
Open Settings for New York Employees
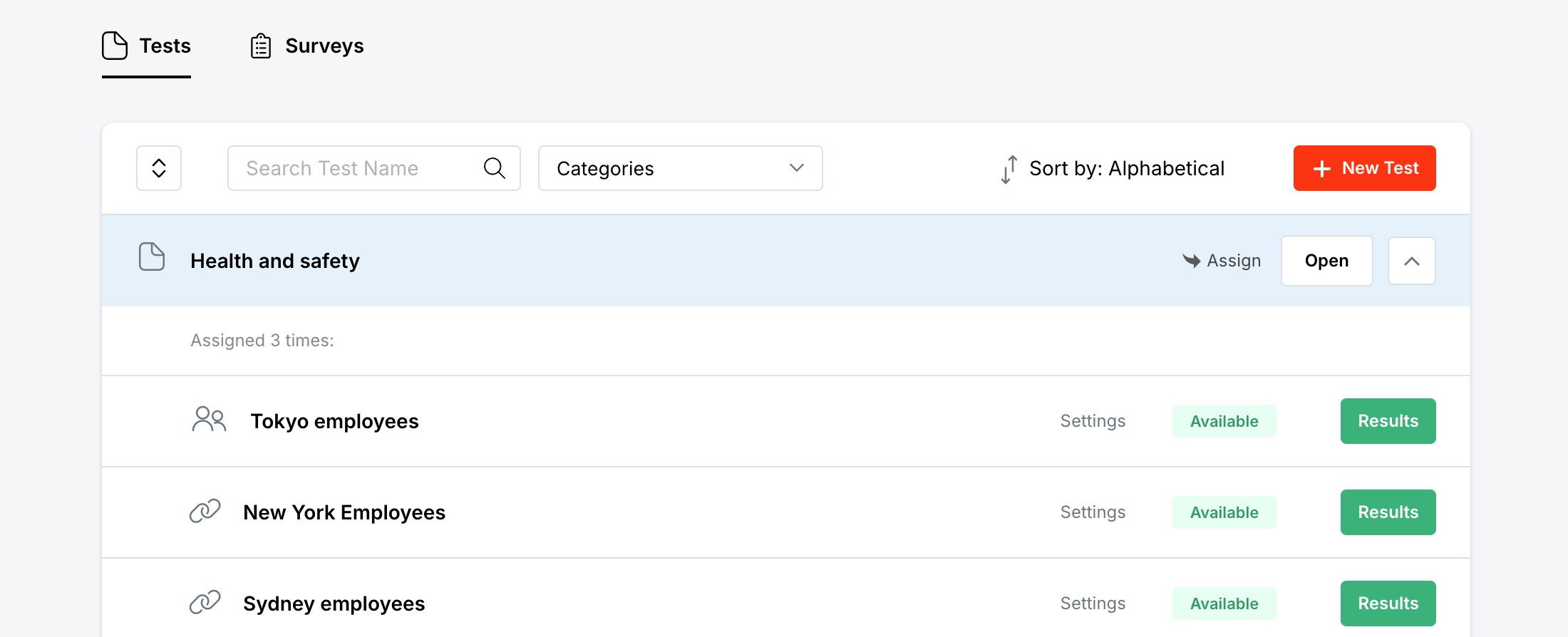point(1093,512)
